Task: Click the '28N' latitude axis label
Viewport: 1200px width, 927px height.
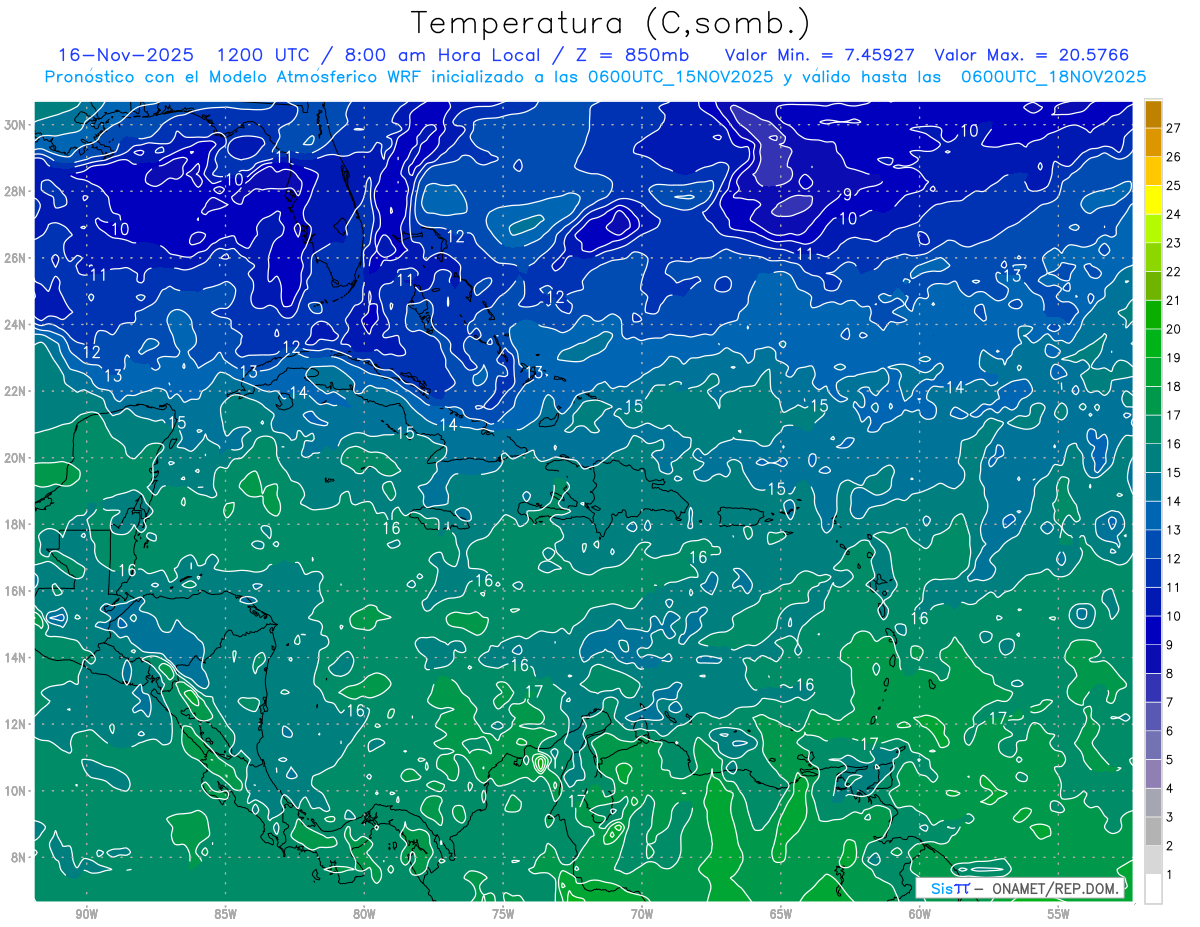Action: point(17,191)
